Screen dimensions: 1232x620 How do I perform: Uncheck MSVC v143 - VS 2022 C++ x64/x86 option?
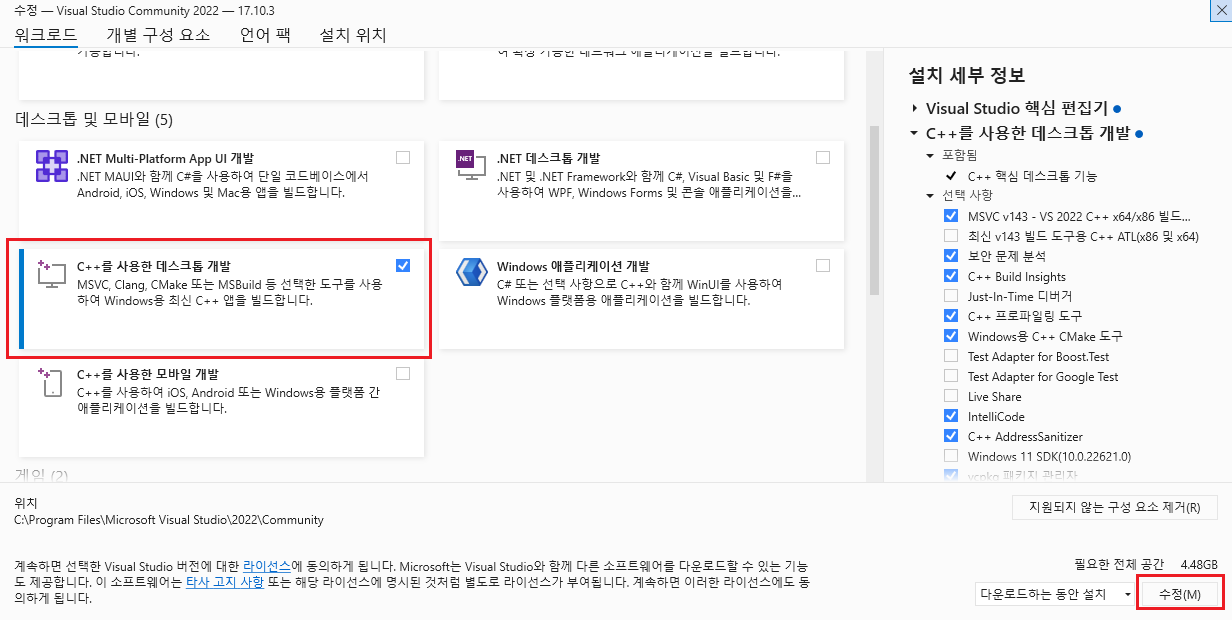950,216
